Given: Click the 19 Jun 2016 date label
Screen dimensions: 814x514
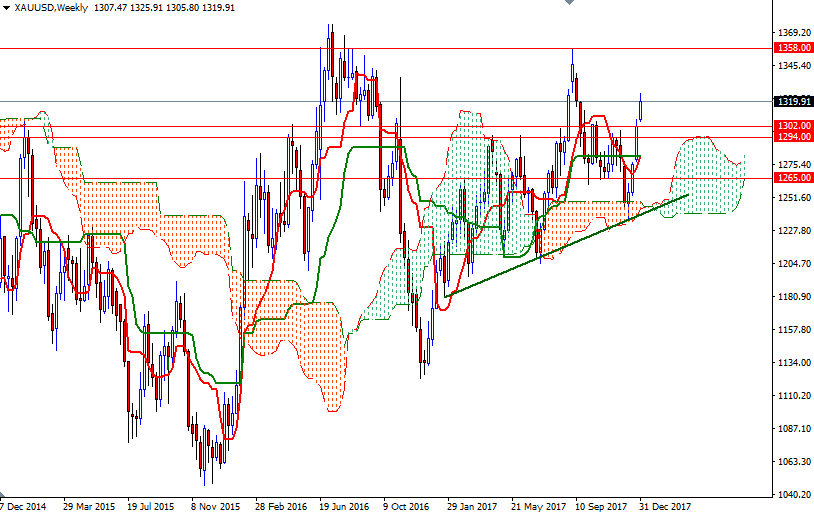Looking at the screenshot, I should click(342, 506).
